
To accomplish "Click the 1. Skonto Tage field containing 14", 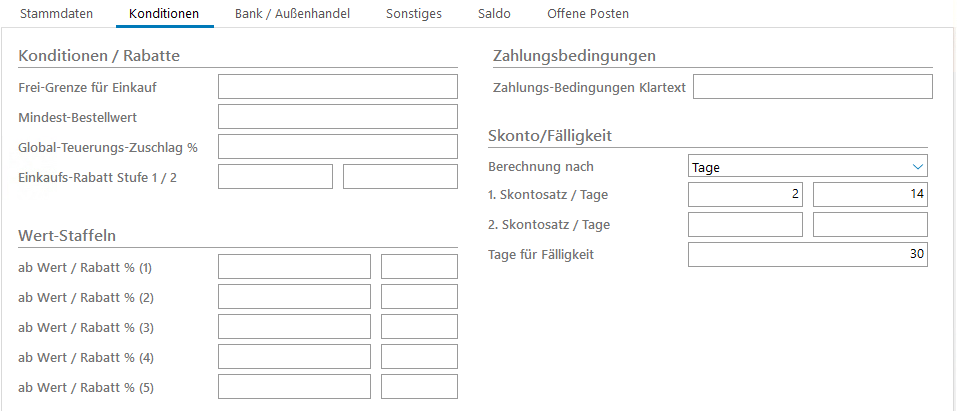I will (x=870, y=195).
